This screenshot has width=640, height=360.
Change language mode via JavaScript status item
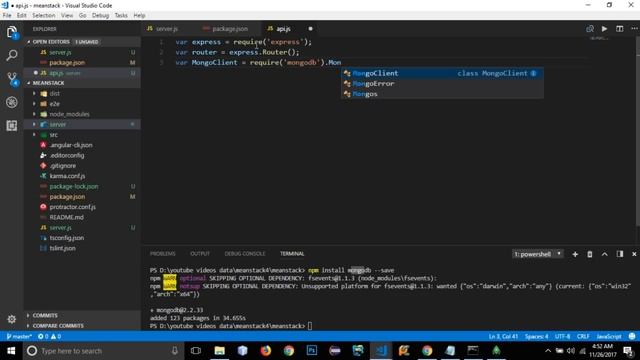point(609,336)
